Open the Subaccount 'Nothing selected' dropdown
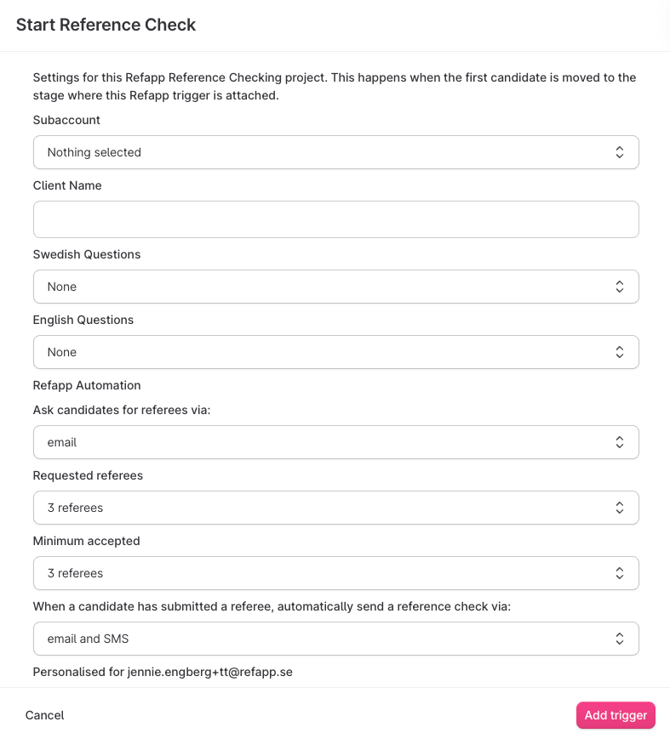 320,152
